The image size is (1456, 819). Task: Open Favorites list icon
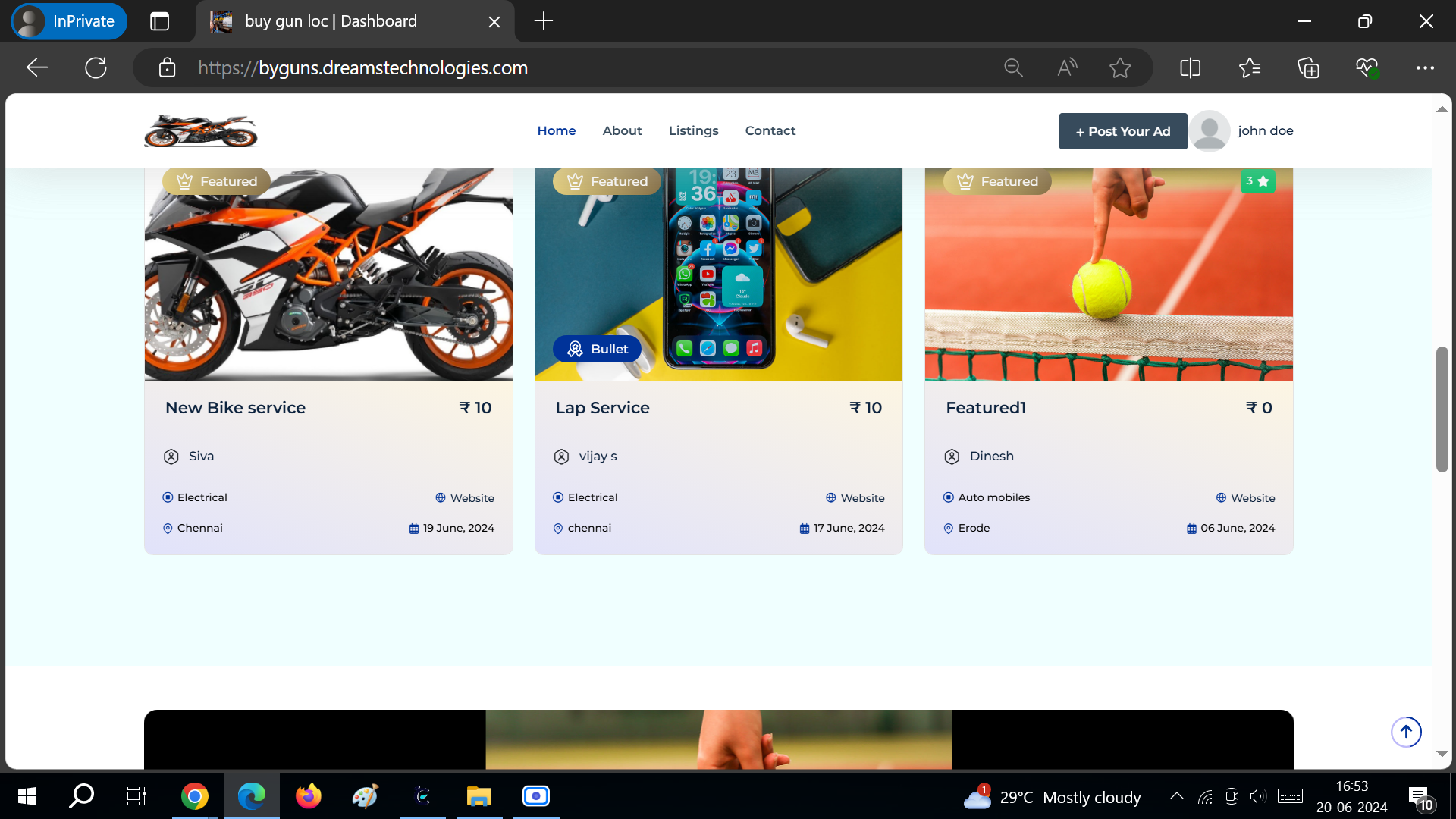click(x=1250, y=67)
